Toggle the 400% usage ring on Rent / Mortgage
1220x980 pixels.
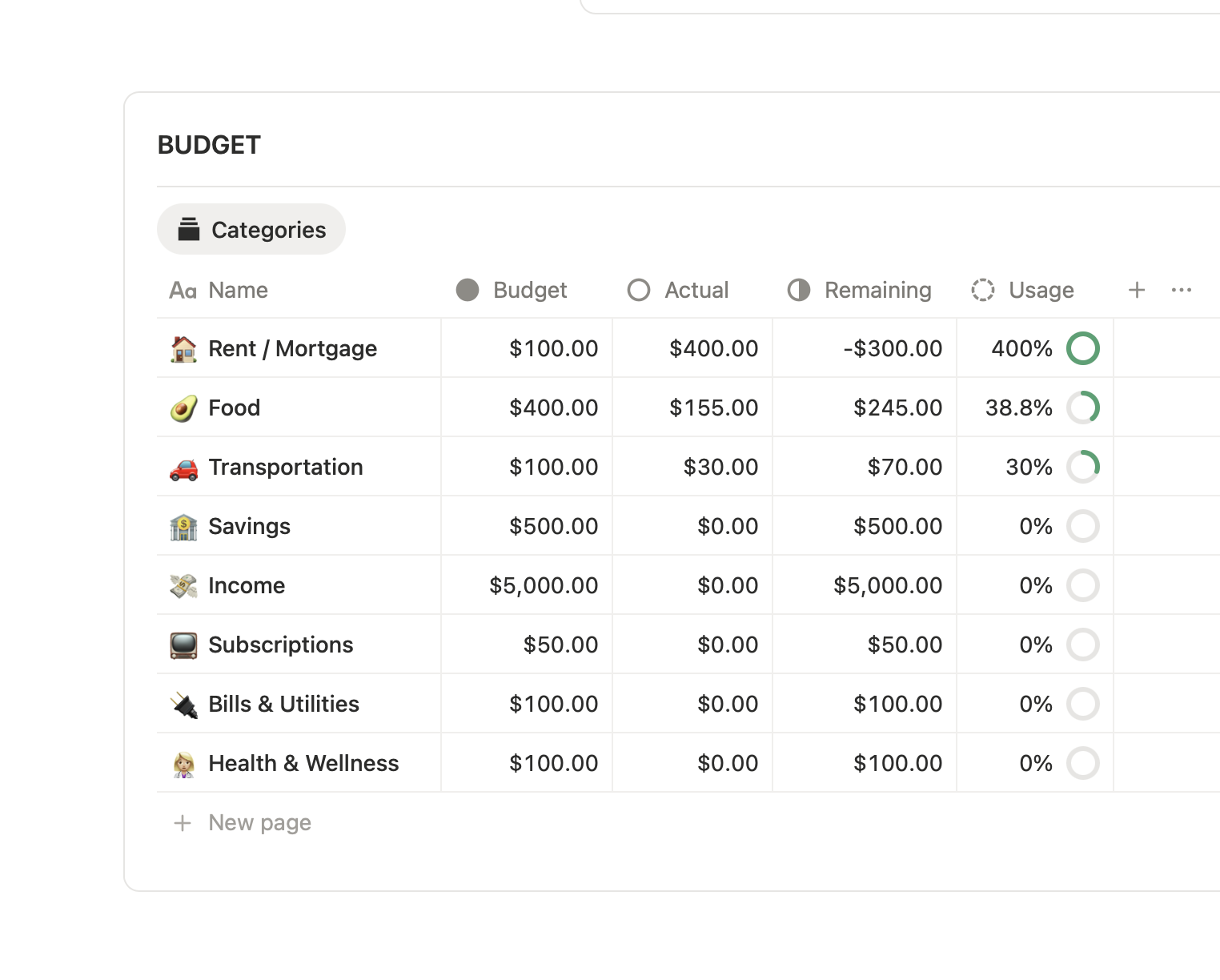coord(1082,348)
